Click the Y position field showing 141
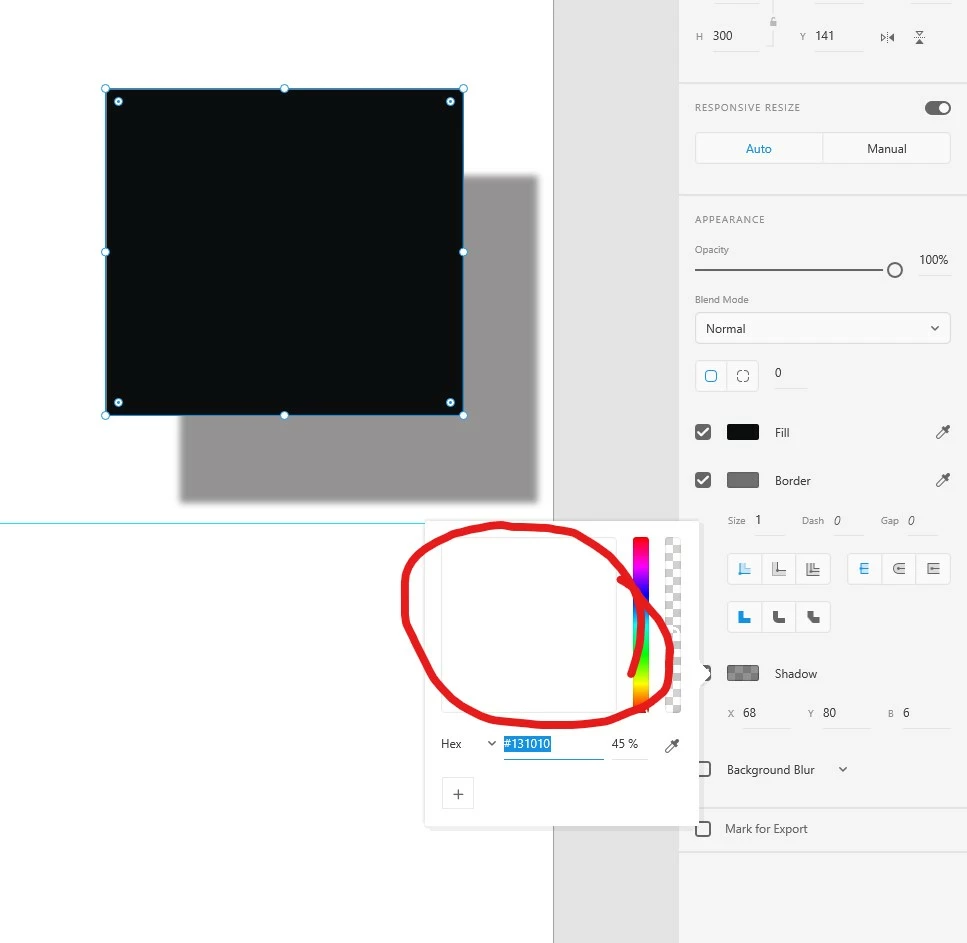 point(839,36)
